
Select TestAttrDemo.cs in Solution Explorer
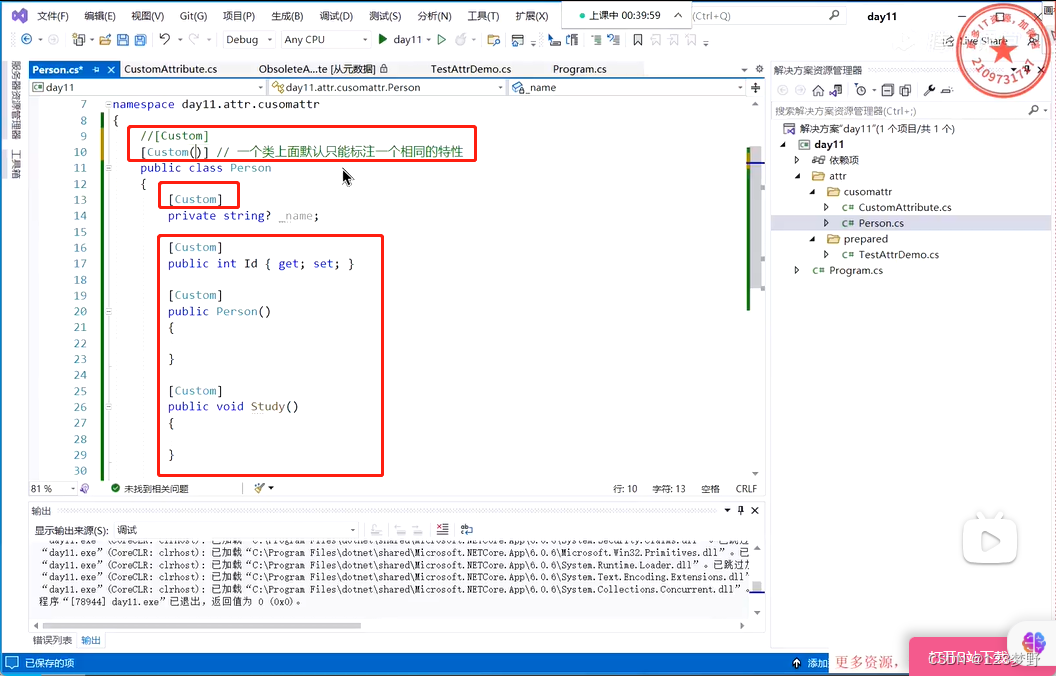point(898,255)
